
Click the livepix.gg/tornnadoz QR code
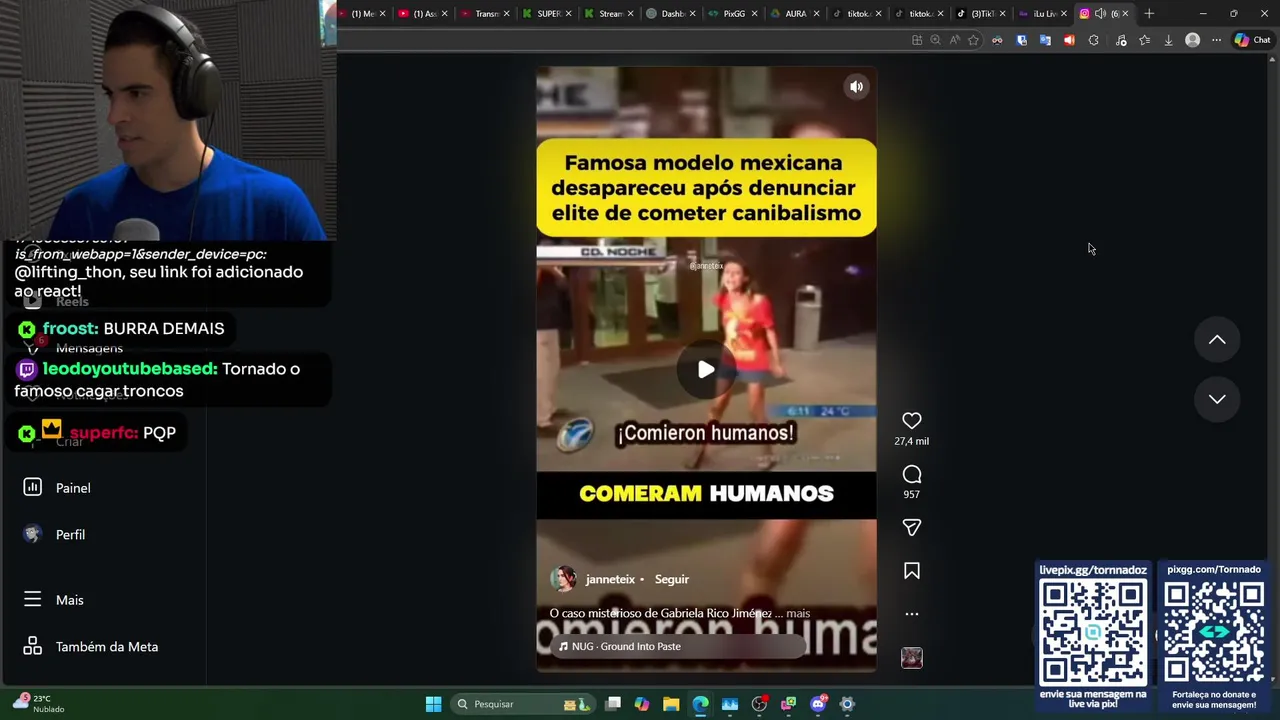pyautogui.click(x=1093, y=633)
